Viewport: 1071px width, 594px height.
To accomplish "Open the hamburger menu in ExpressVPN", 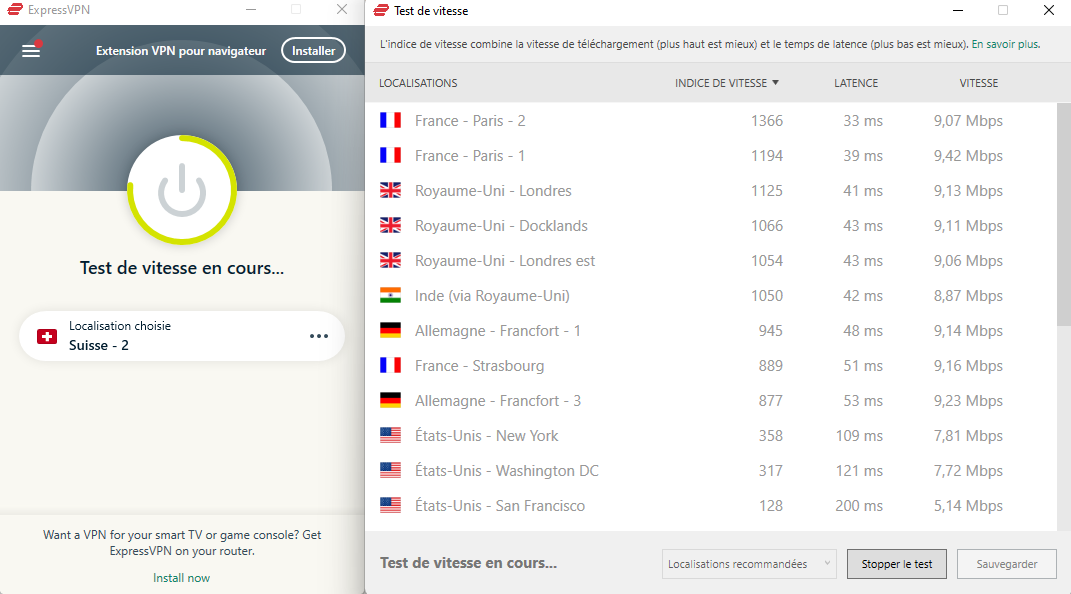I will 31,50.
